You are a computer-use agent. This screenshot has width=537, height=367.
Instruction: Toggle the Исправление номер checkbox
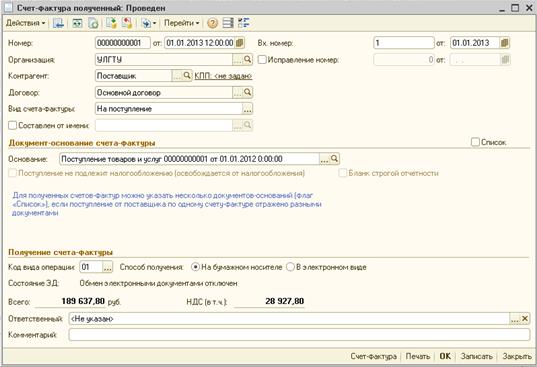tap(262, 60)
